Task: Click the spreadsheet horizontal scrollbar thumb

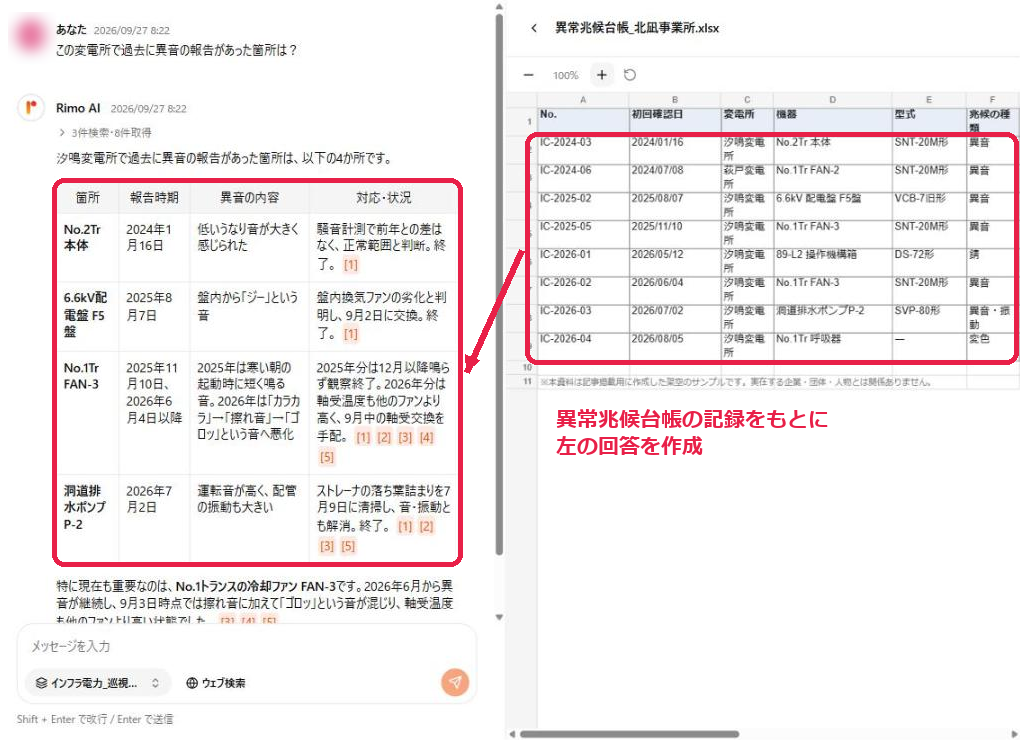Action: coord(628,734)
